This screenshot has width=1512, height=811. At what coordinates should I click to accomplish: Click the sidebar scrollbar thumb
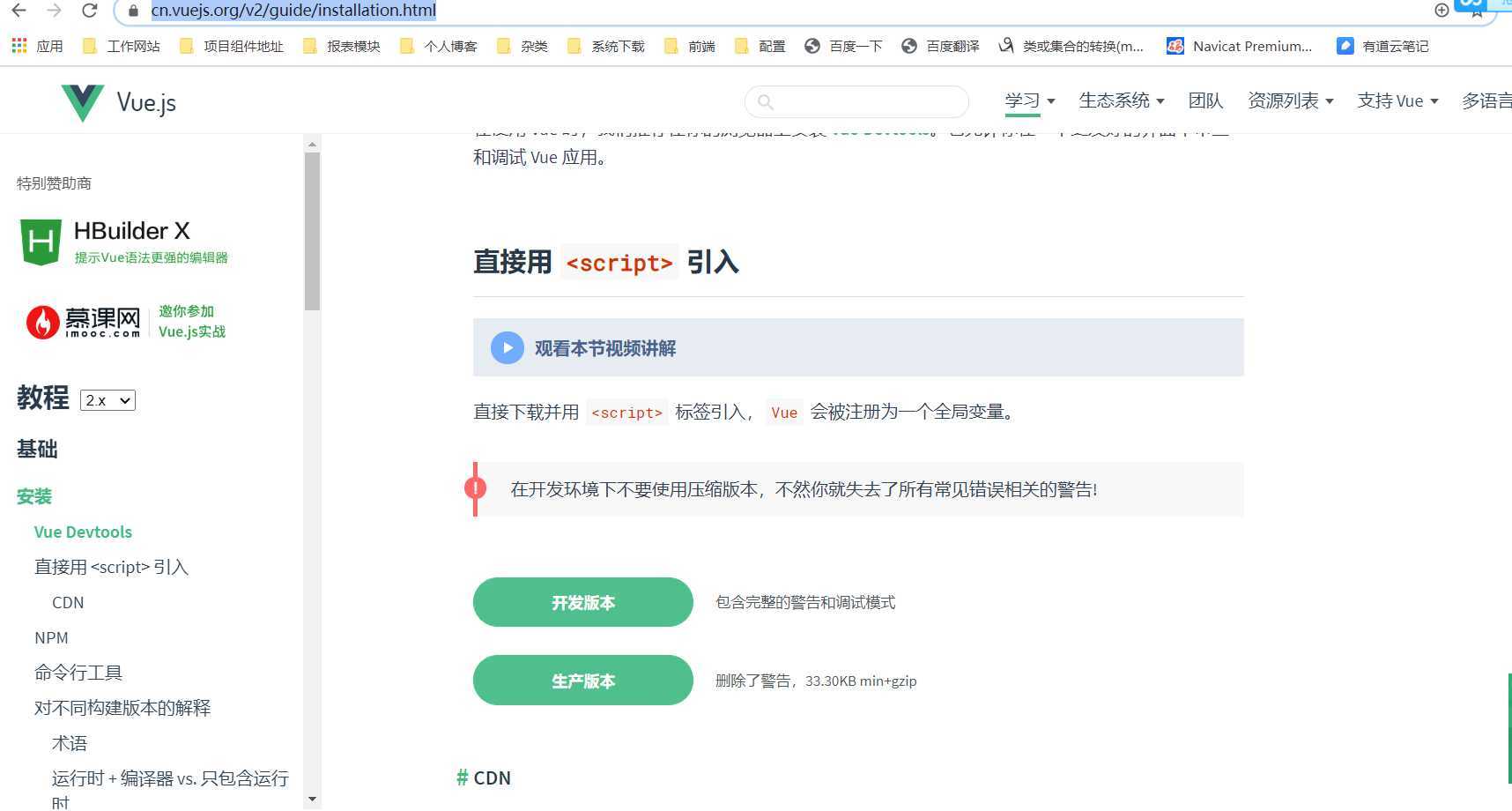312,231
